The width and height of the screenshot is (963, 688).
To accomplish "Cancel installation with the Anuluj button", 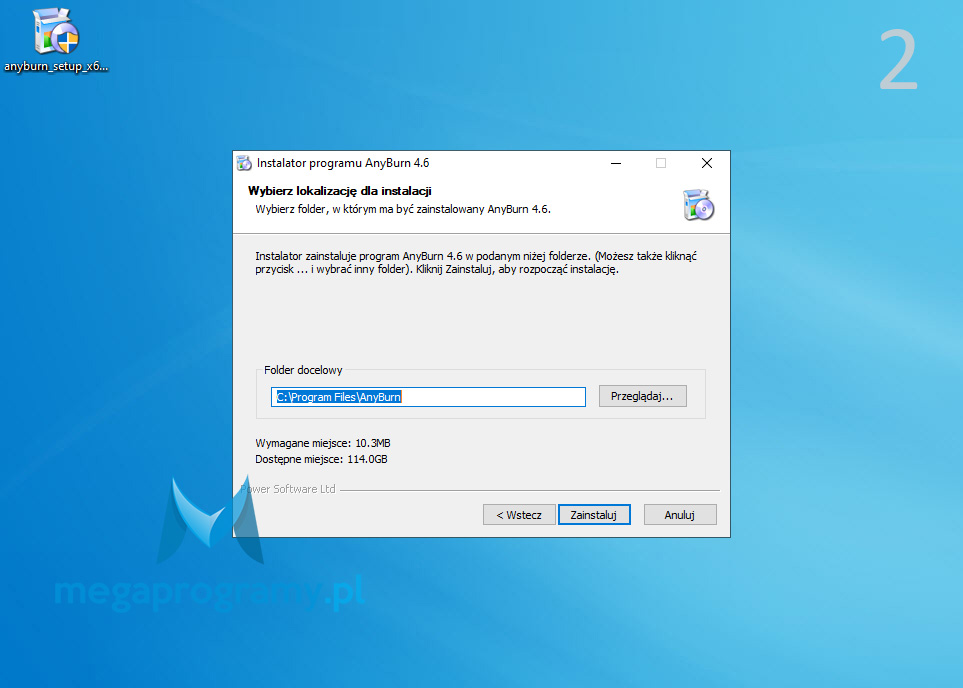I will (680, 515).
